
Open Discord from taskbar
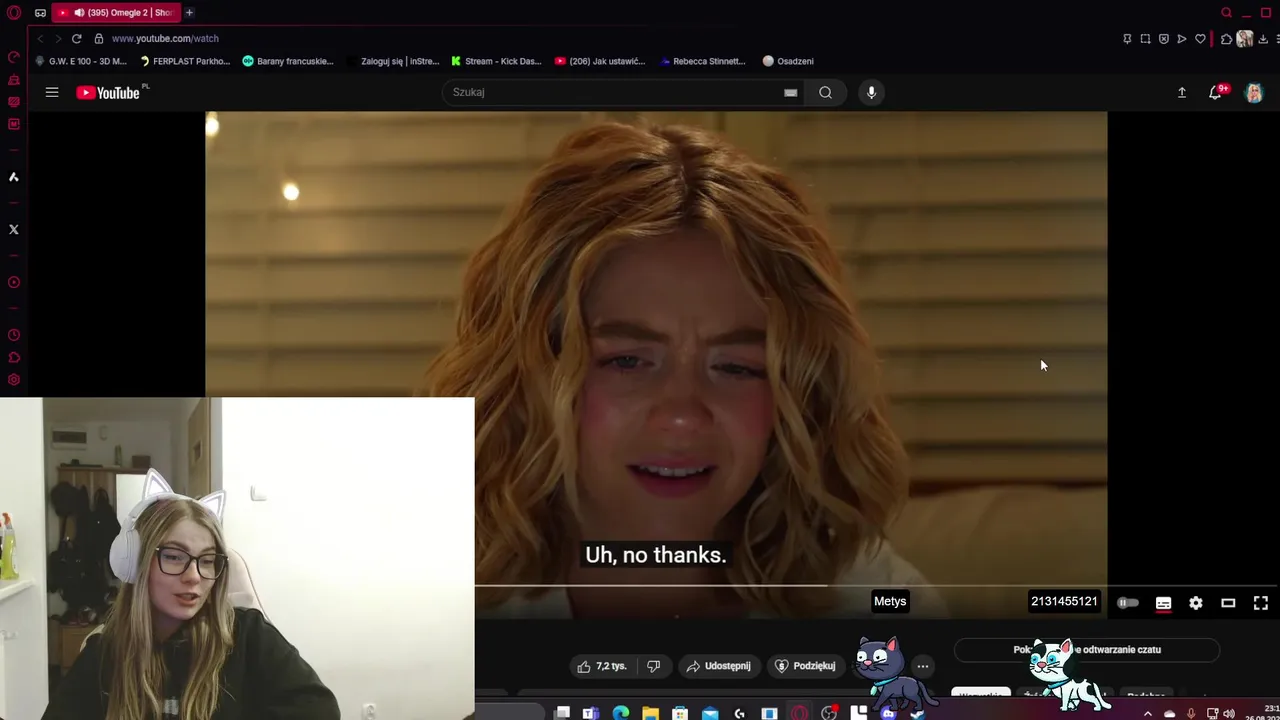point(888,713)
